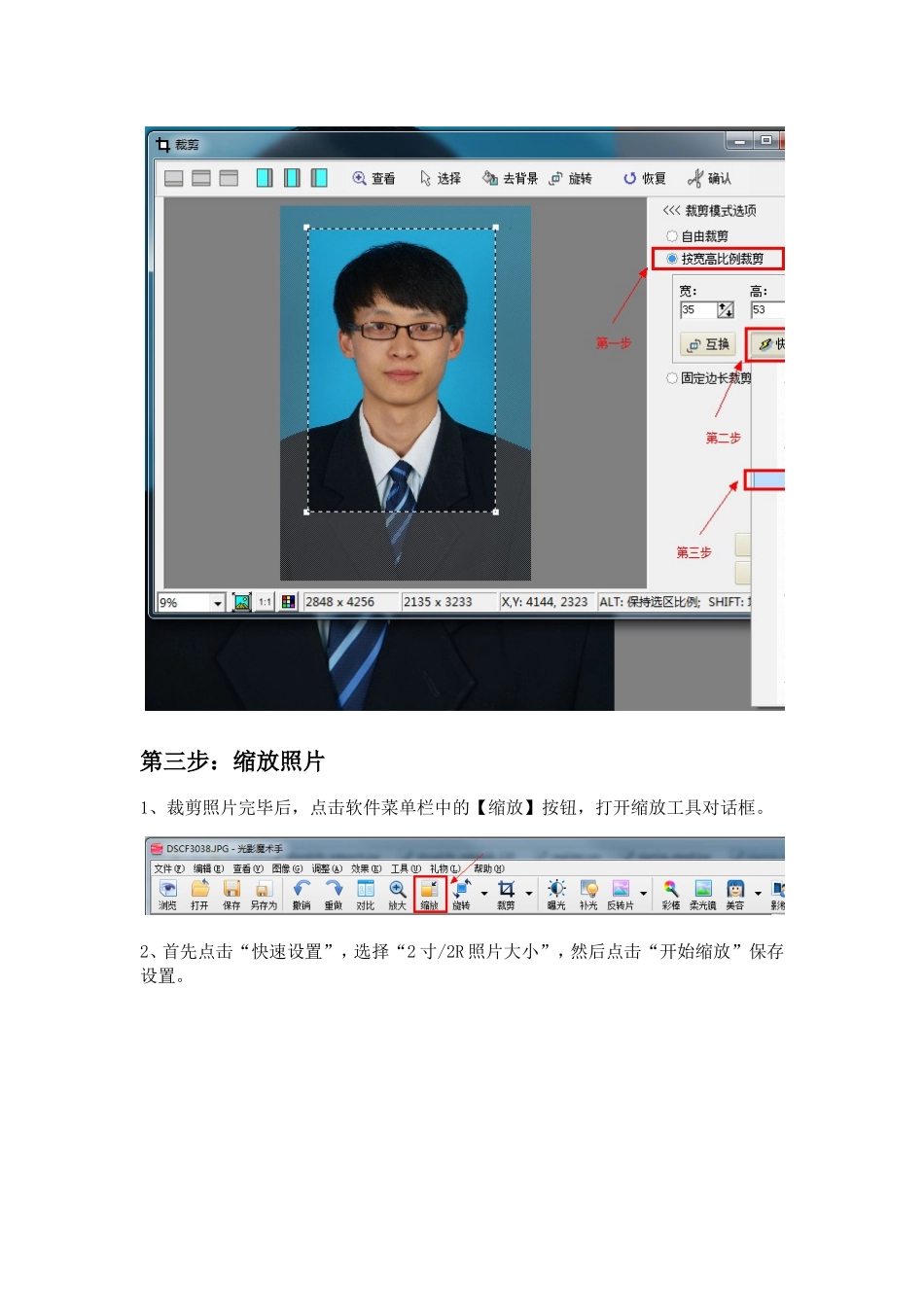Click the 保存 save icon
This screenshot has height=1307, width=924.
point(231,895)
